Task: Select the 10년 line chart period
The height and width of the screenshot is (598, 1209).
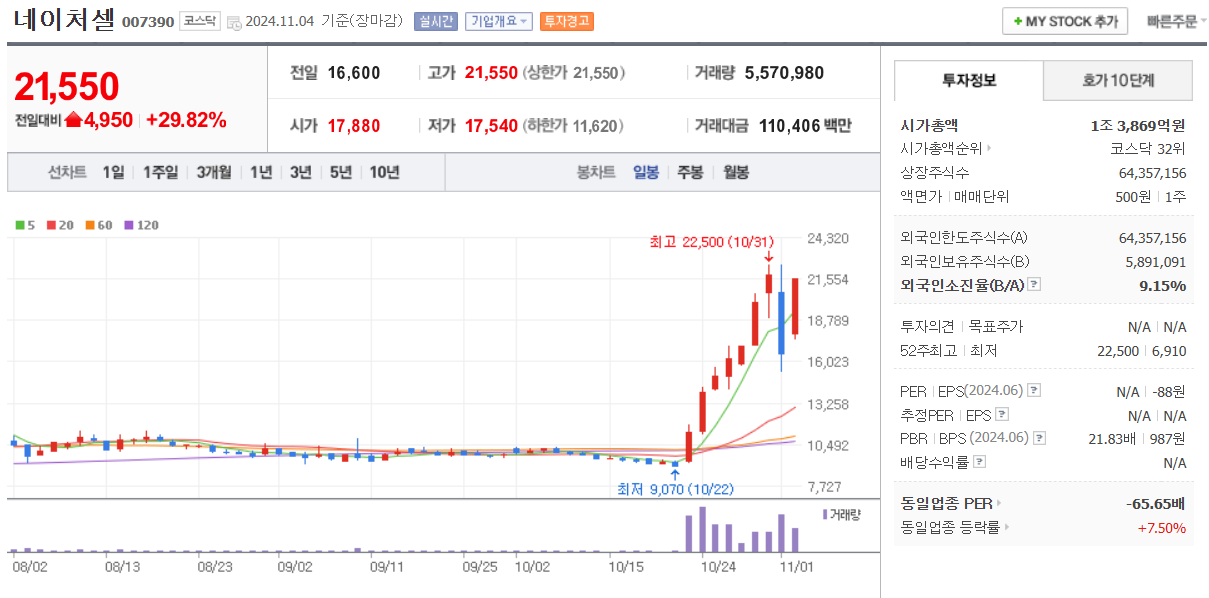Action: (384, 172)
